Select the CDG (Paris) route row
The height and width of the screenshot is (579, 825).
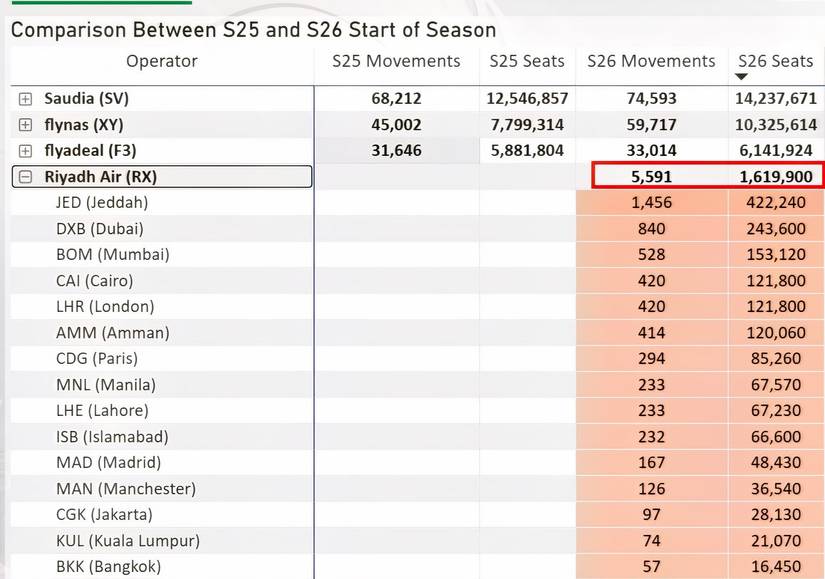point(97,359)
